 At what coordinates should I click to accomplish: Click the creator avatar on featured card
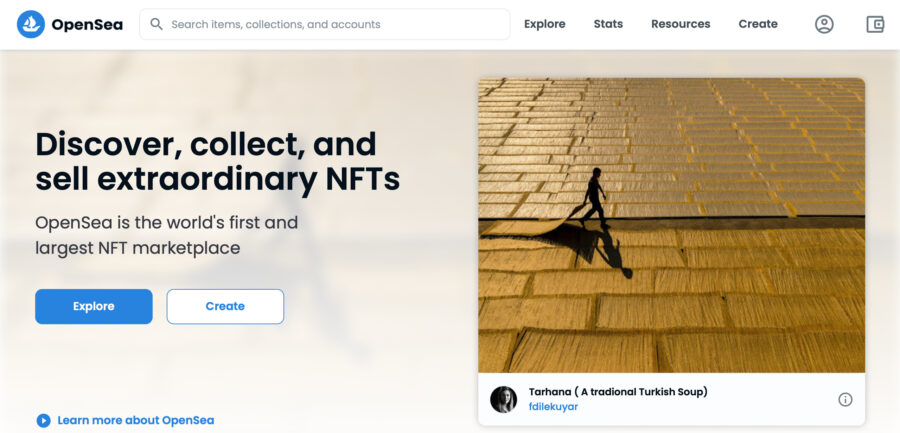(503, 399)
